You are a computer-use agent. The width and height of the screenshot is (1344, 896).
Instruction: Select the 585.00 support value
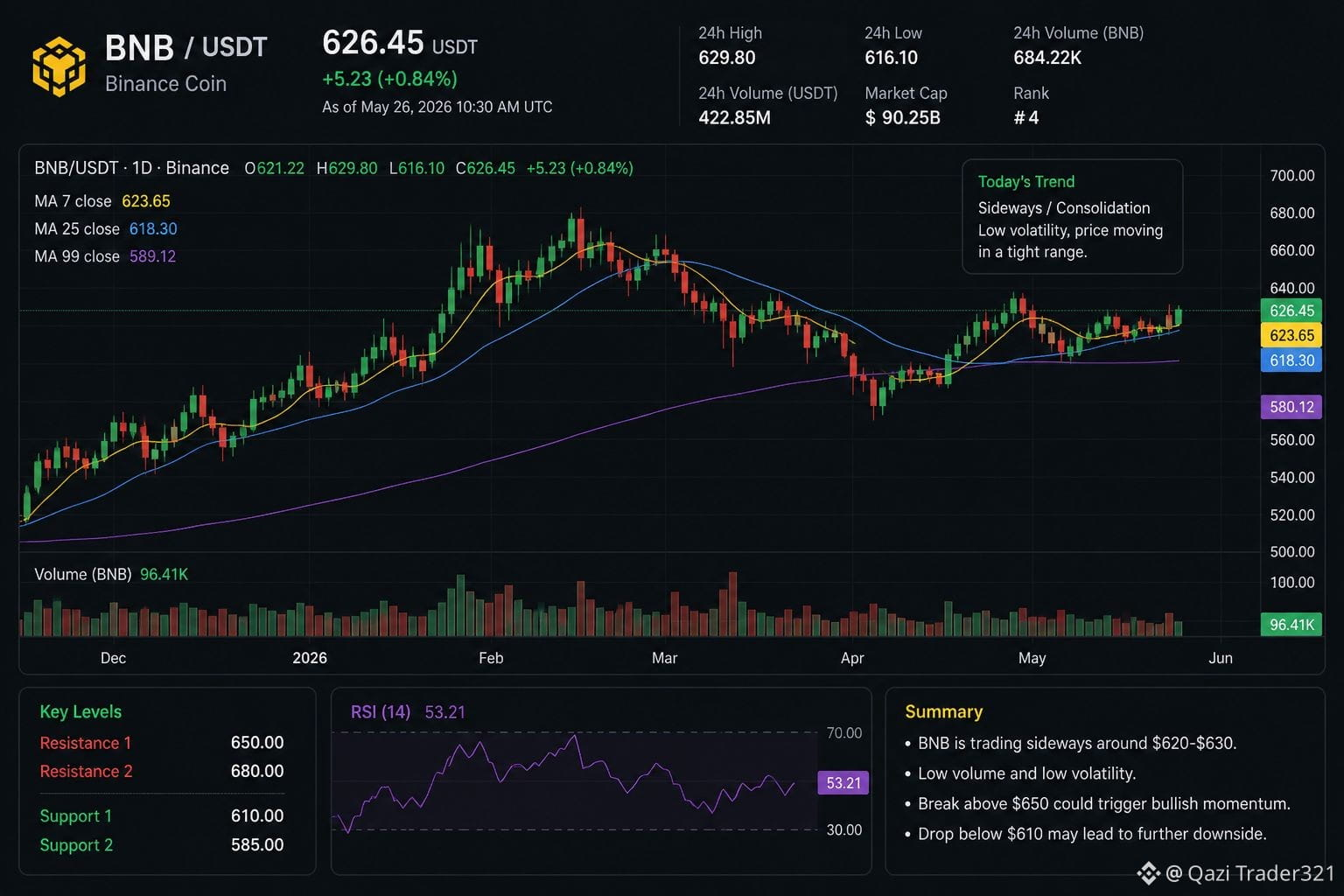coord(257,845)
